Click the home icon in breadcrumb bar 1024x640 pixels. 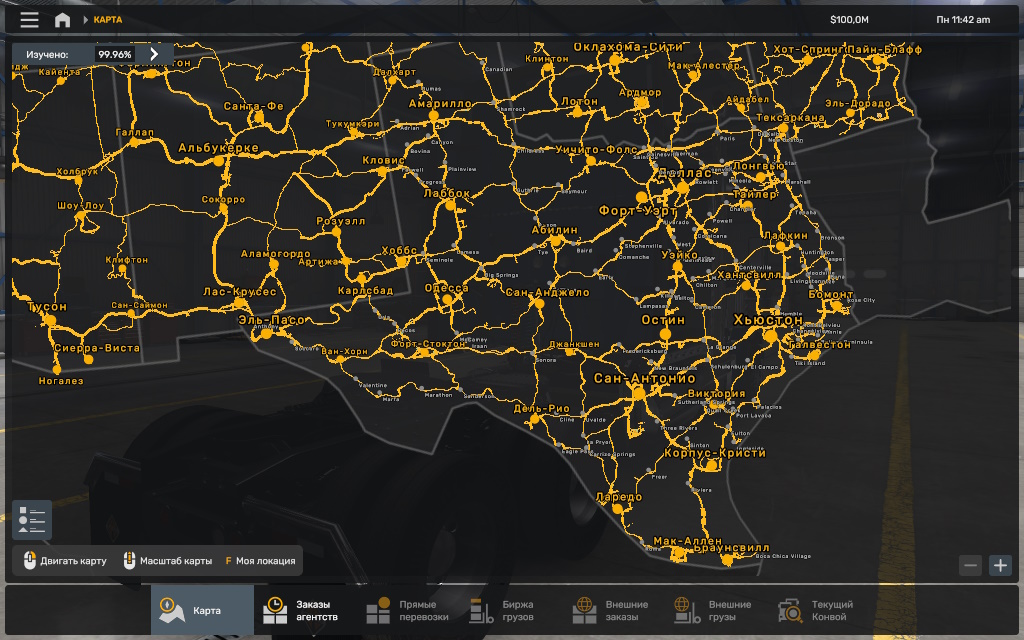point(62,20)
